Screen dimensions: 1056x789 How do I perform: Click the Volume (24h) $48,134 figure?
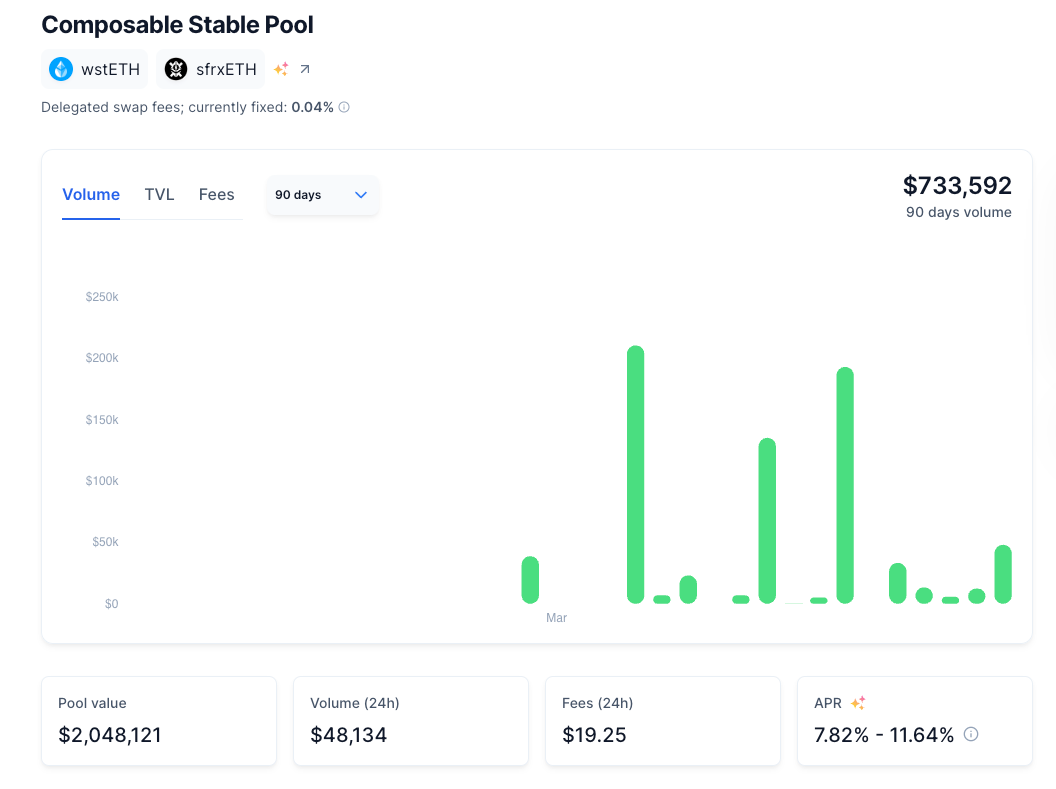click(x=349, y=734)
